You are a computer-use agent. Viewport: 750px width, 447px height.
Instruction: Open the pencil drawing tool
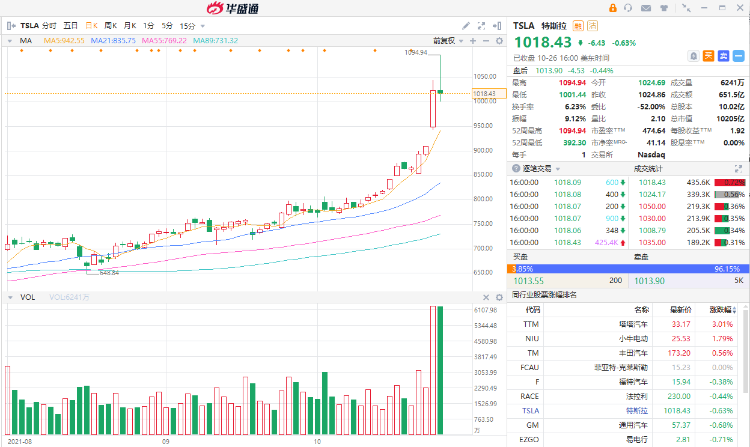coord(466,26)
